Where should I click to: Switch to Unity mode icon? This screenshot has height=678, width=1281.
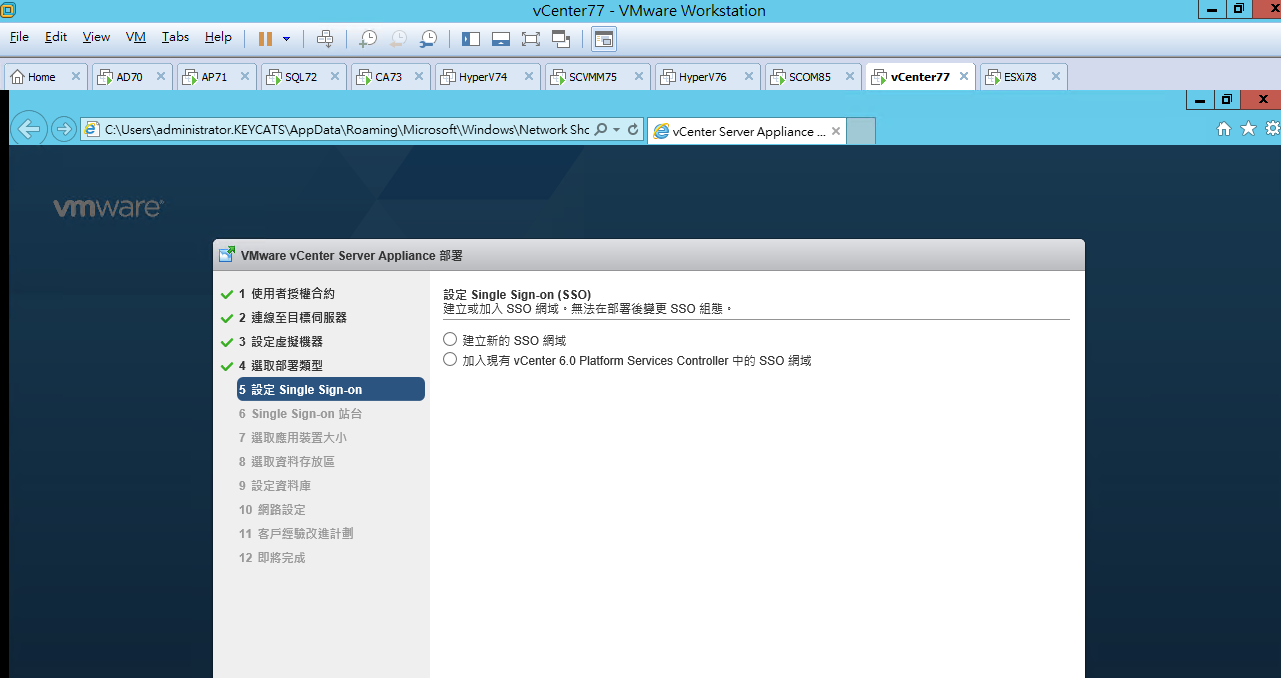click(x=561, y=39)
